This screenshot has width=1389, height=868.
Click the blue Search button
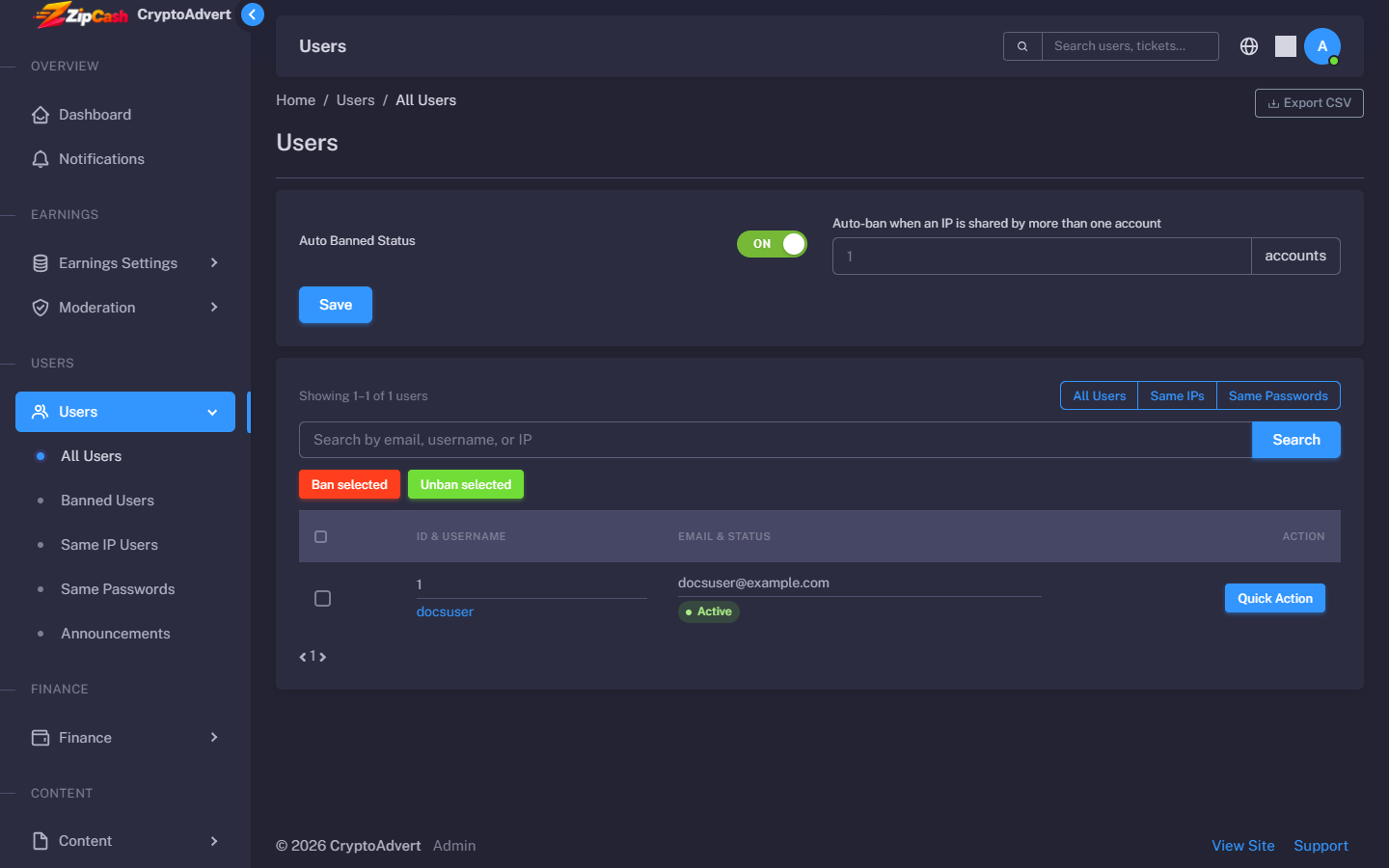click(x=1296, y=440)
